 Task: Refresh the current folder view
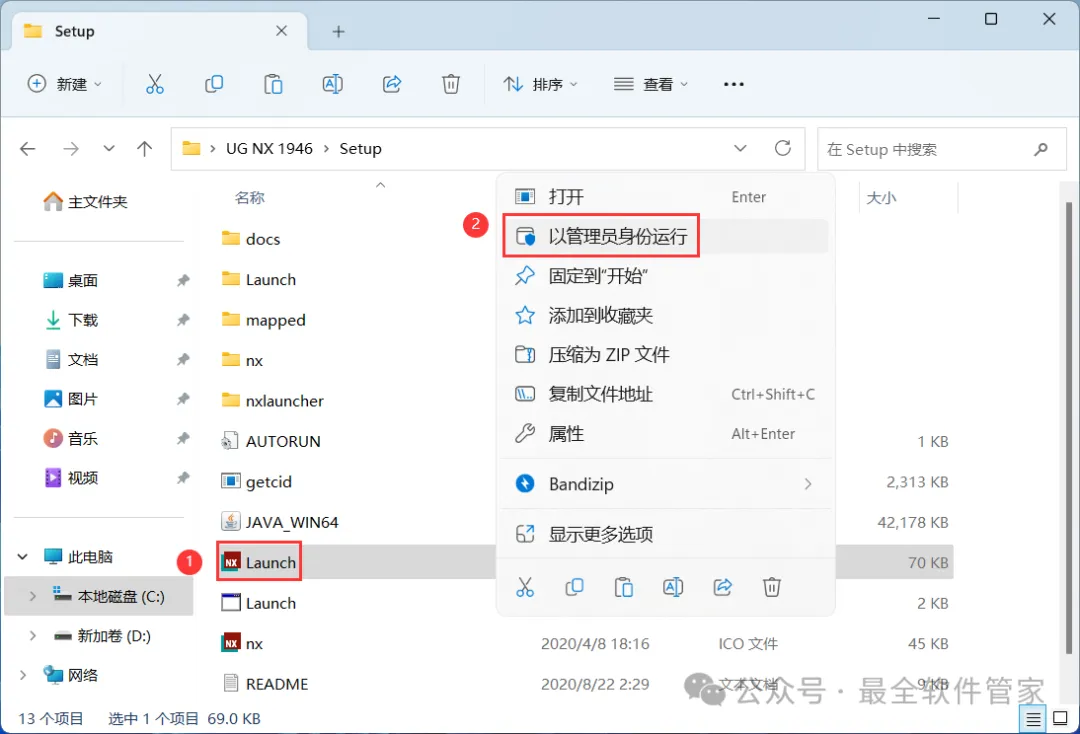point(782,148)
